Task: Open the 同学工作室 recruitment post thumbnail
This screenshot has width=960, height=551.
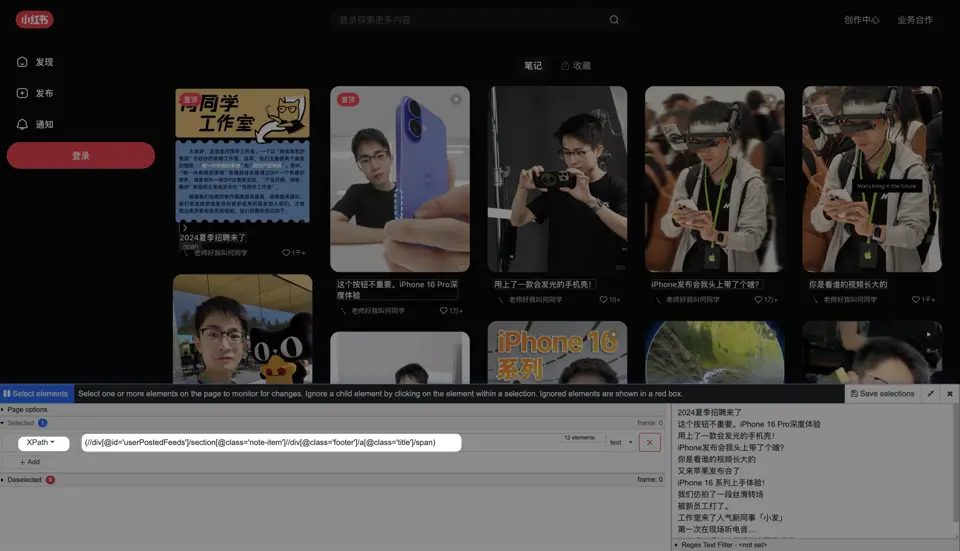Action: coord(242,156)
